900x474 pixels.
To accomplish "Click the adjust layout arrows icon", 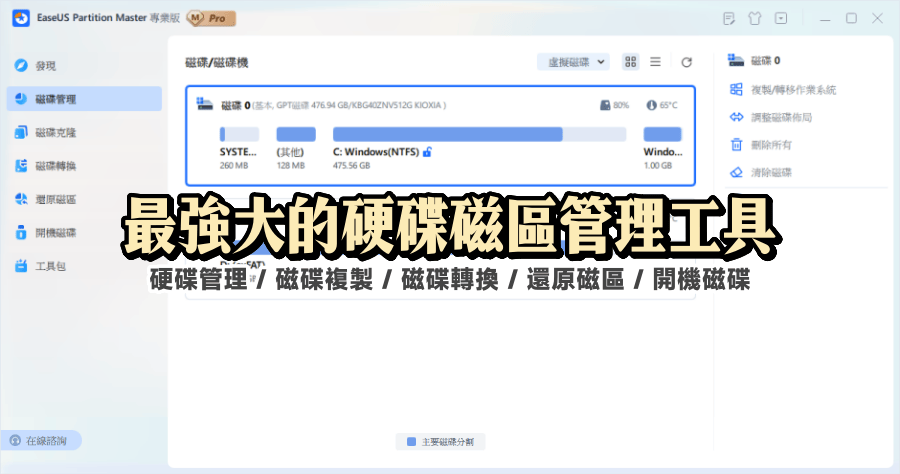I will [736, 117].
